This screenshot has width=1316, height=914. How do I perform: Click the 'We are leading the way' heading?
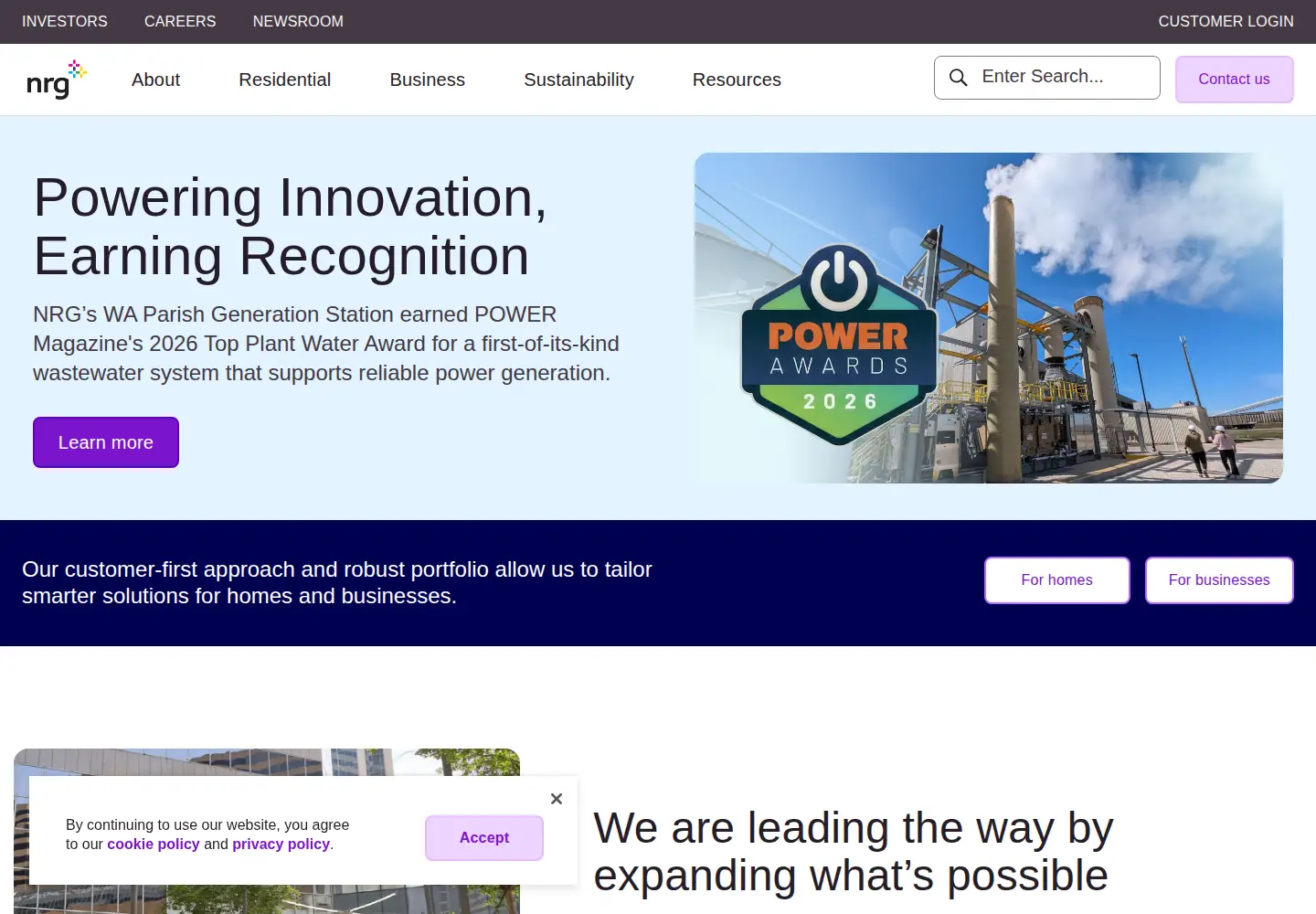(x=853, y=852)
